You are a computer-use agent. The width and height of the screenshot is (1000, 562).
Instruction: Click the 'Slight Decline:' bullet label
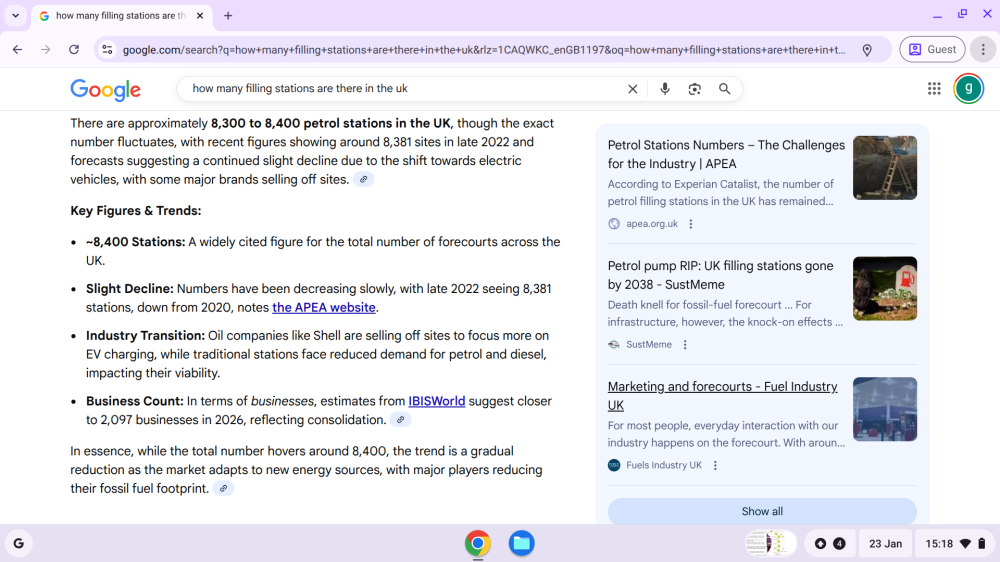(130, 289)
